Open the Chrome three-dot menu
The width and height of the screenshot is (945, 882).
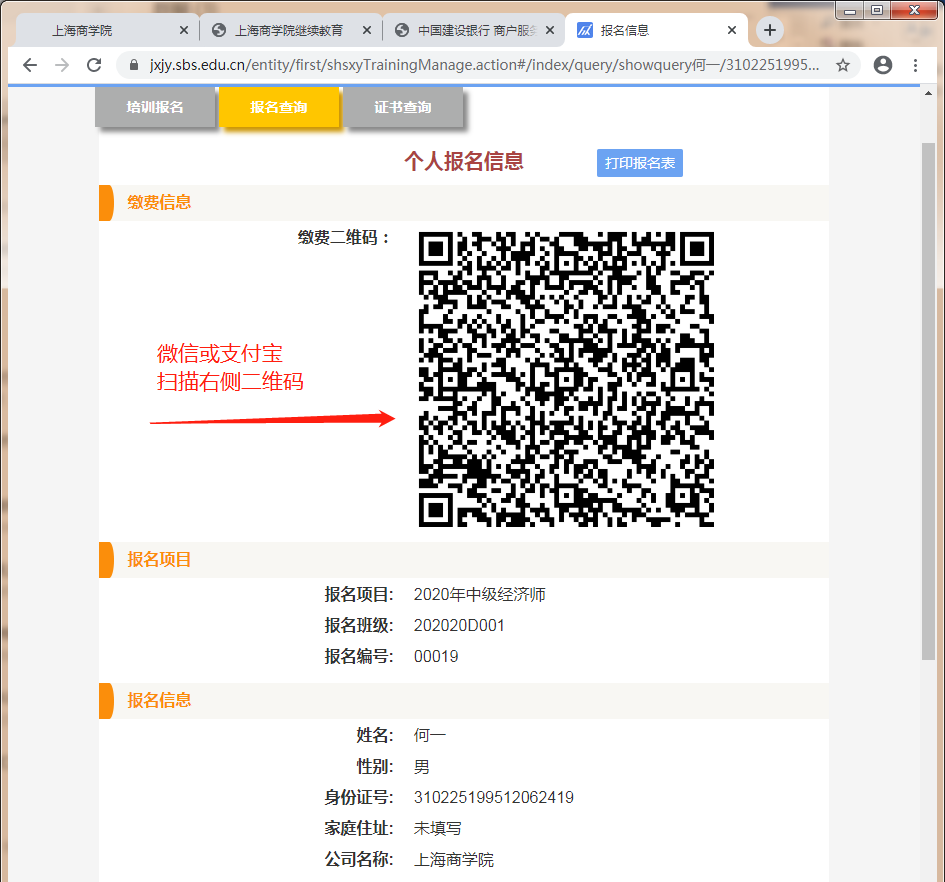coord(915,65)
